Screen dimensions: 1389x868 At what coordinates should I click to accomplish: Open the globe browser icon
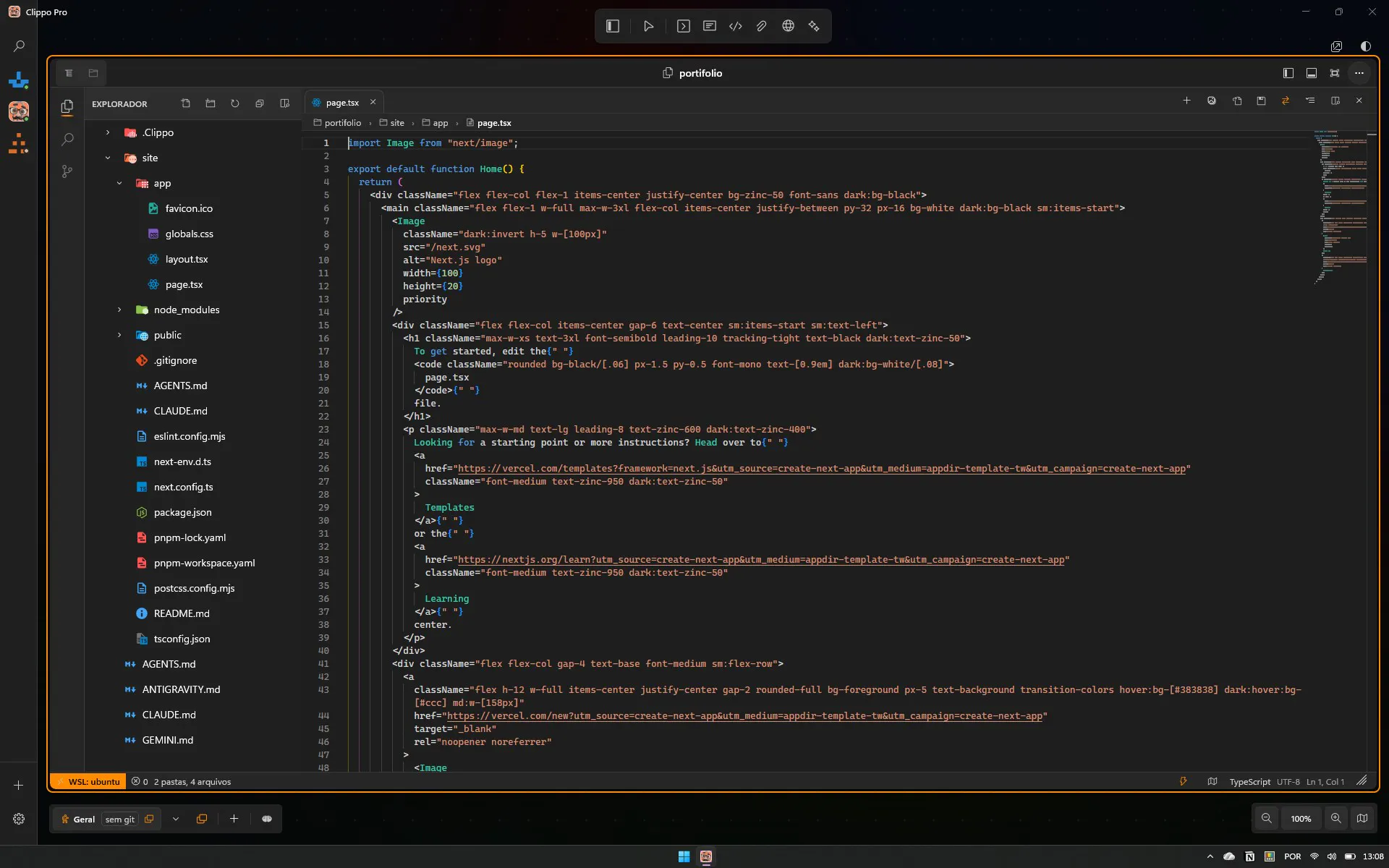click(x=788, y=26)
